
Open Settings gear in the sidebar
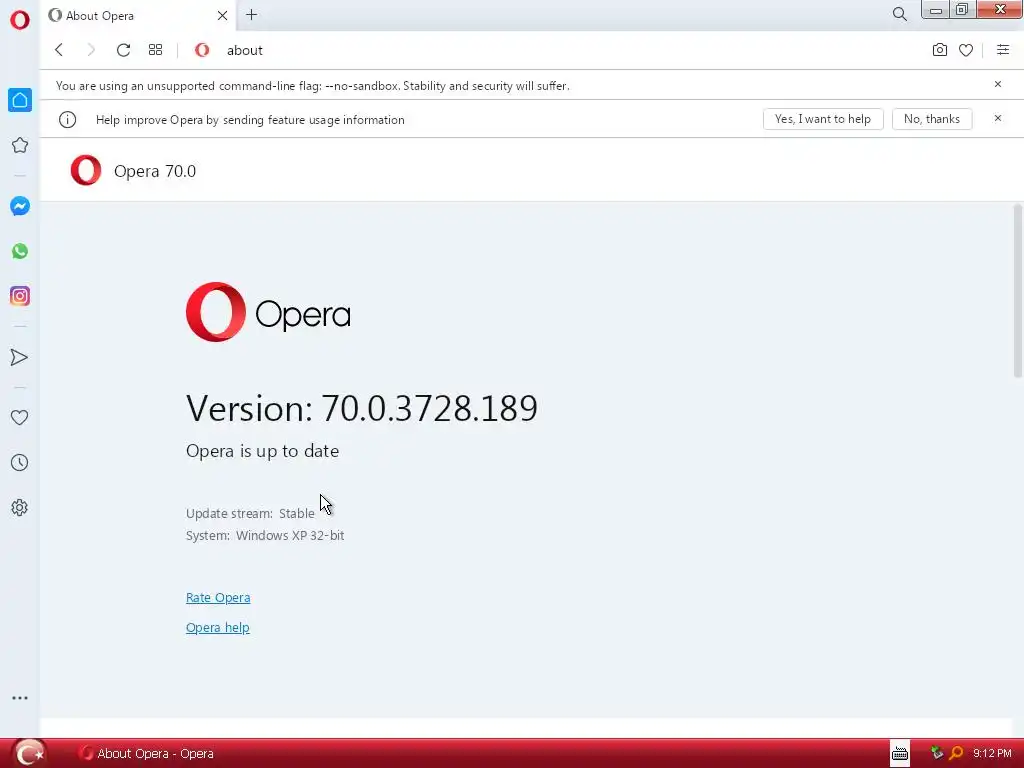coord(20,507)
